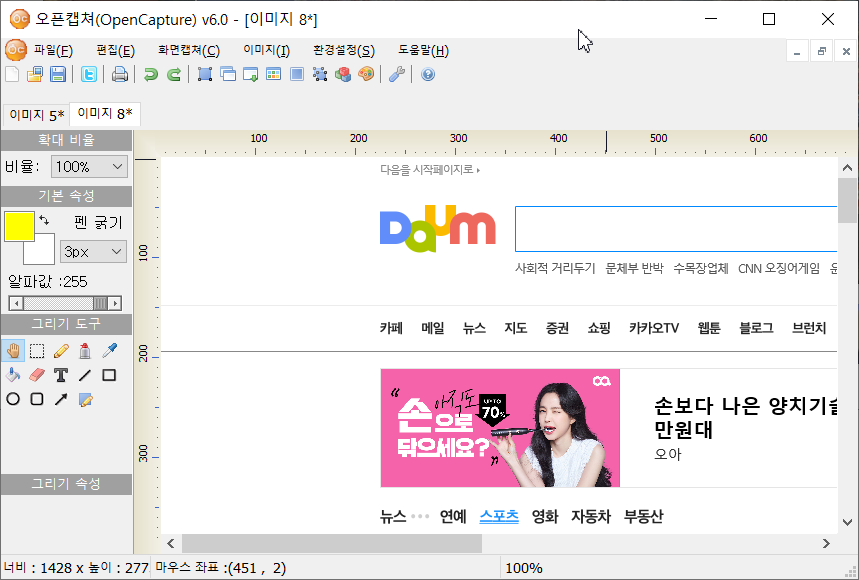
Task: Select the eyedropper color picker tool
Action: pyautogui.click(x=109, y=351)
